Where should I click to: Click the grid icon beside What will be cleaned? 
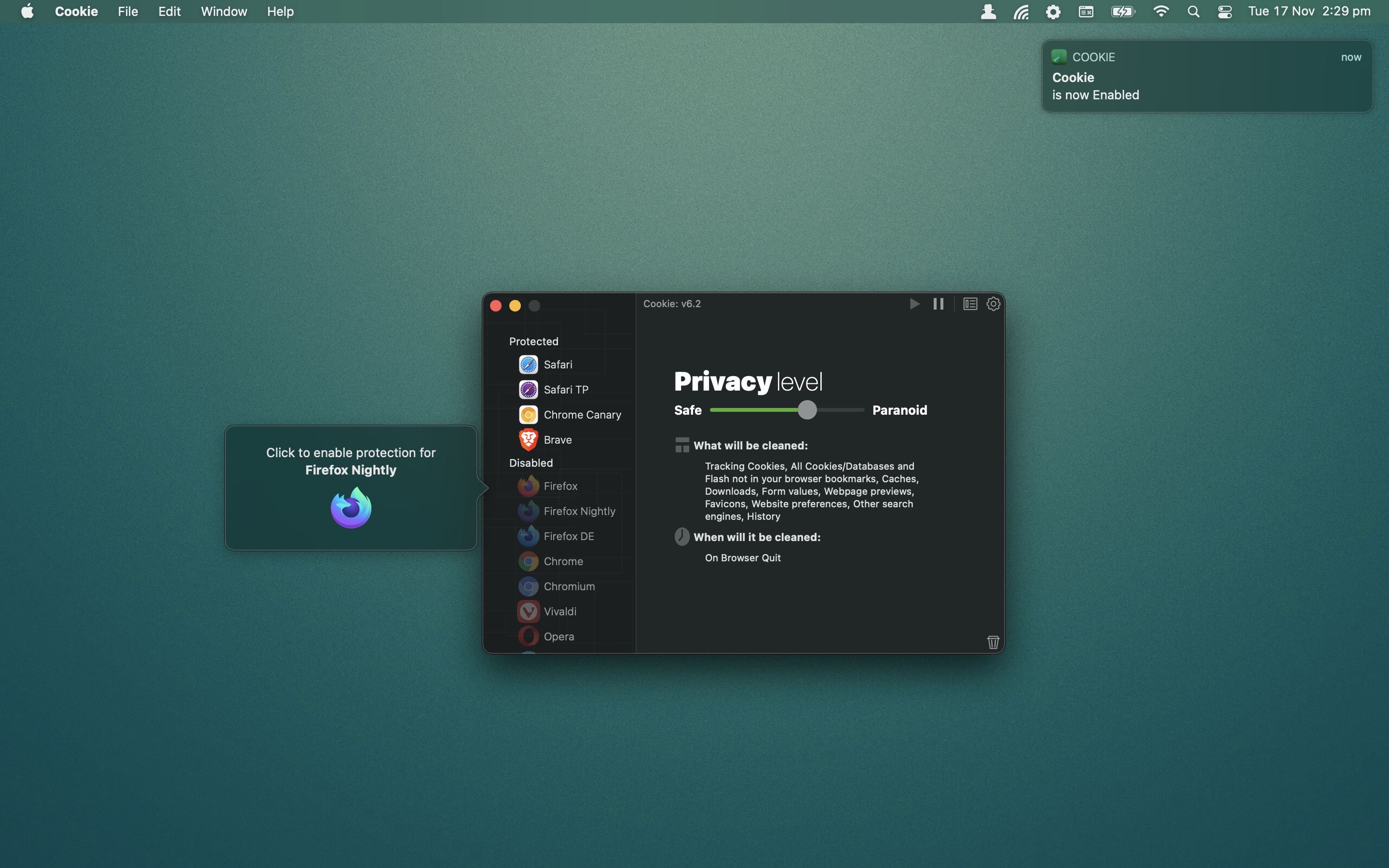pyautogui.click(x=682, y=445)
